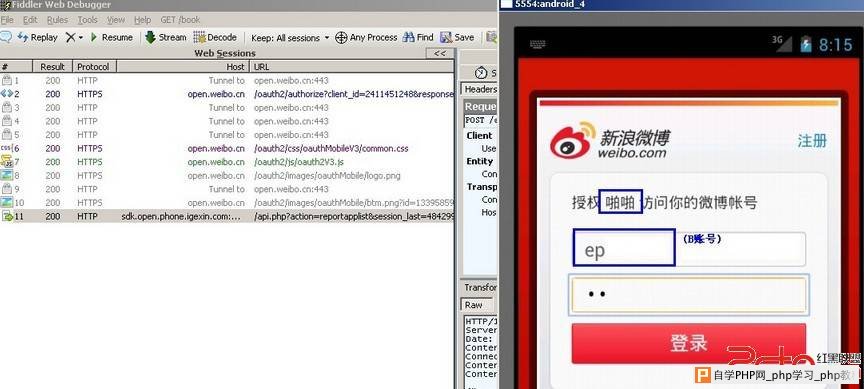
Task: Toggle Stream mode
Action: point(165,37)
